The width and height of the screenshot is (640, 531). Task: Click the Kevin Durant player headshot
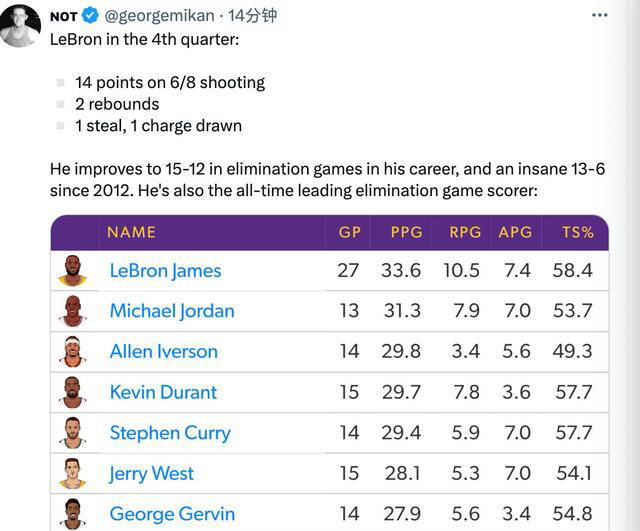point(73,392)
